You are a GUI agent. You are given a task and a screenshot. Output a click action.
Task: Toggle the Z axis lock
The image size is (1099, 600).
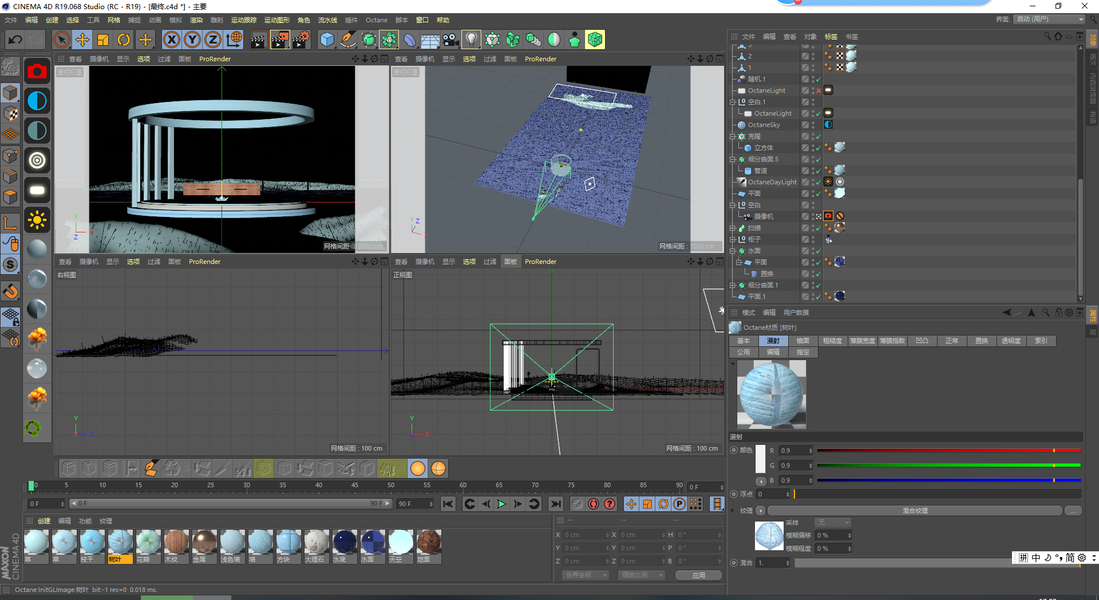tap(213, 40)
